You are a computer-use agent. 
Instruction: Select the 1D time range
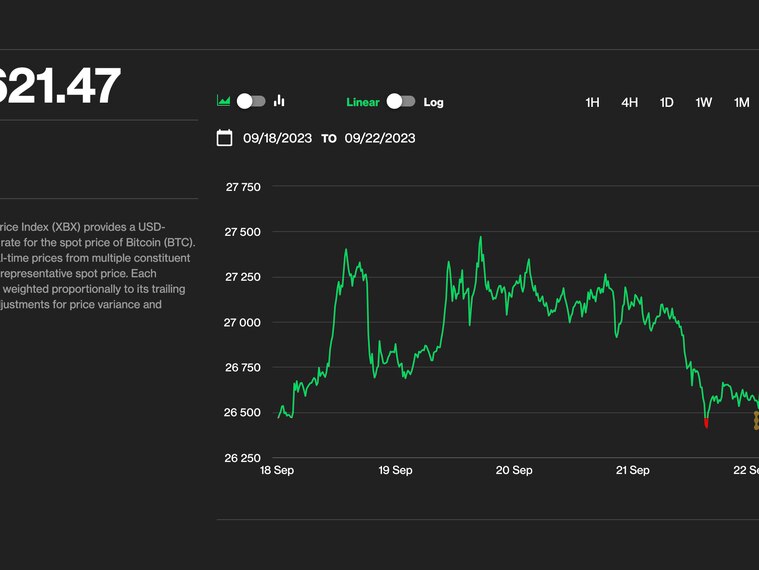coord(666,102)
